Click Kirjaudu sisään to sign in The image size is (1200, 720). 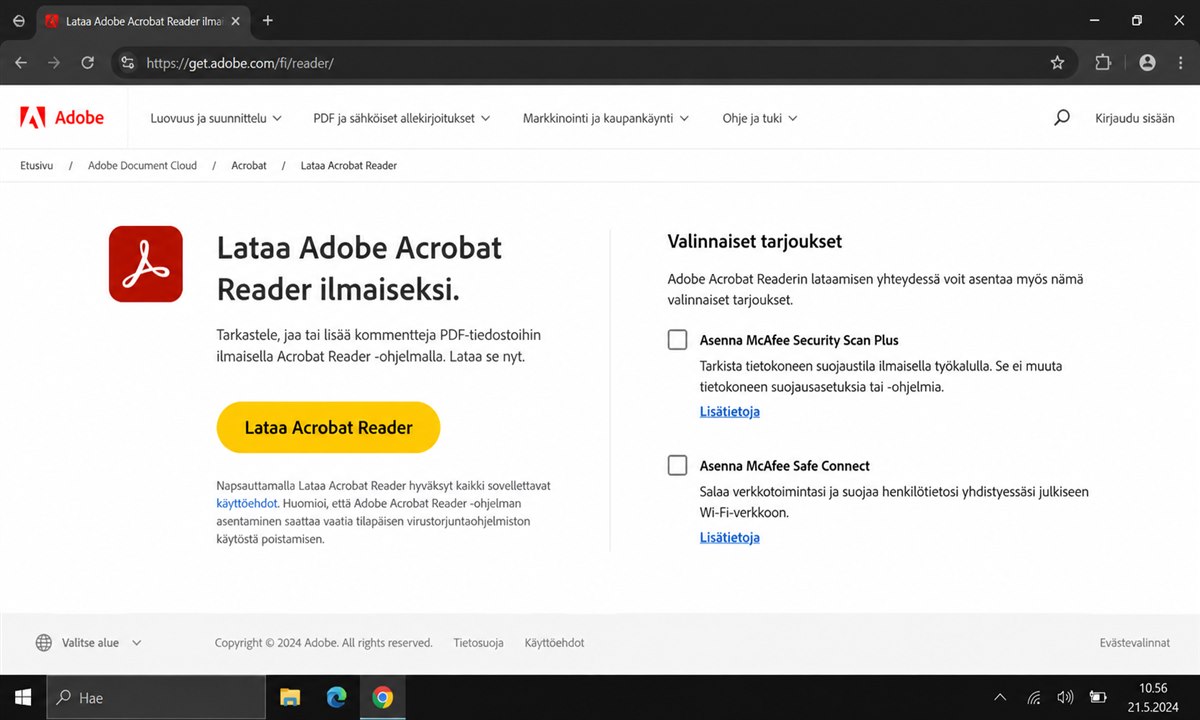tap(1135, 118)
